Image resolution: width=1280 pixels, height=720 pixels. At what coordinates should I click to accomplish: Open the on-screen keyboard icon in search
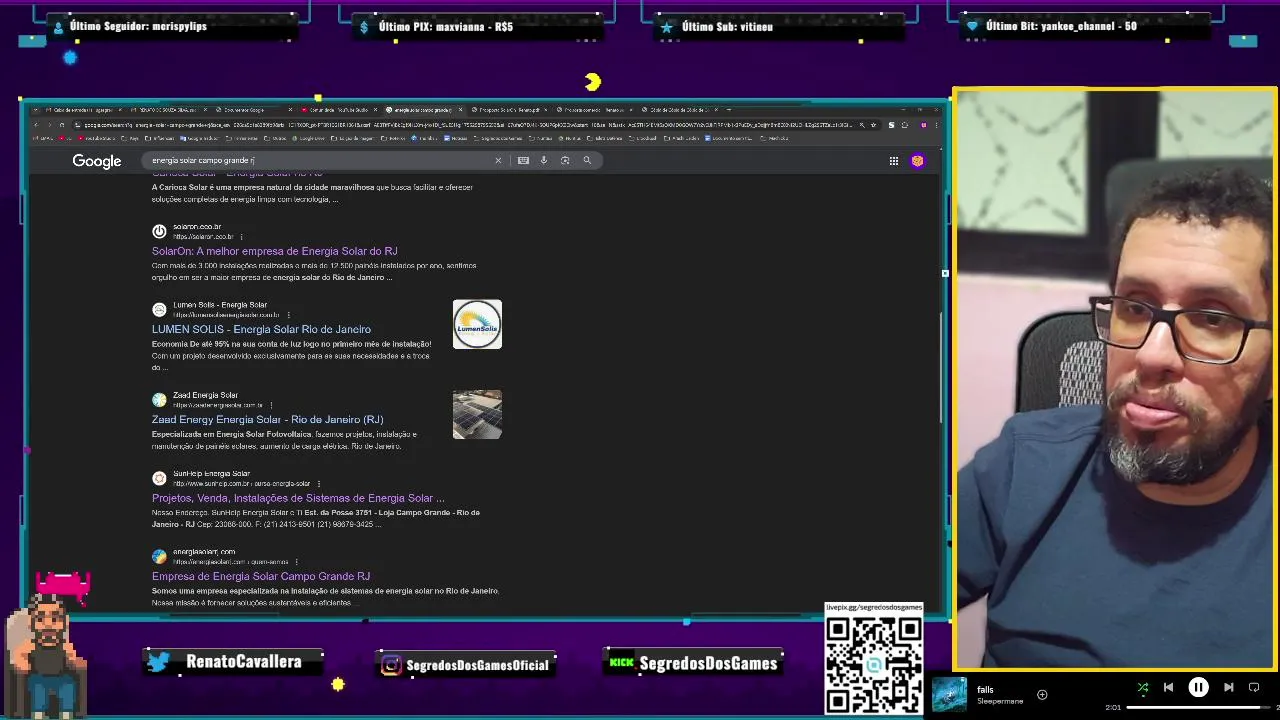[x=523, y=160]
